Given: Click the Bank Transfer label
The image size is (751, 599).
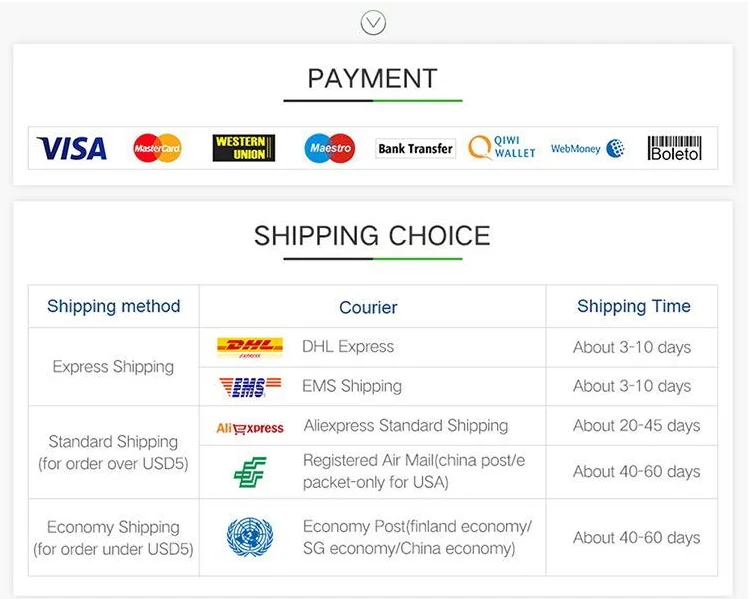Looking at the screenshot, I should tap(415, 149).
